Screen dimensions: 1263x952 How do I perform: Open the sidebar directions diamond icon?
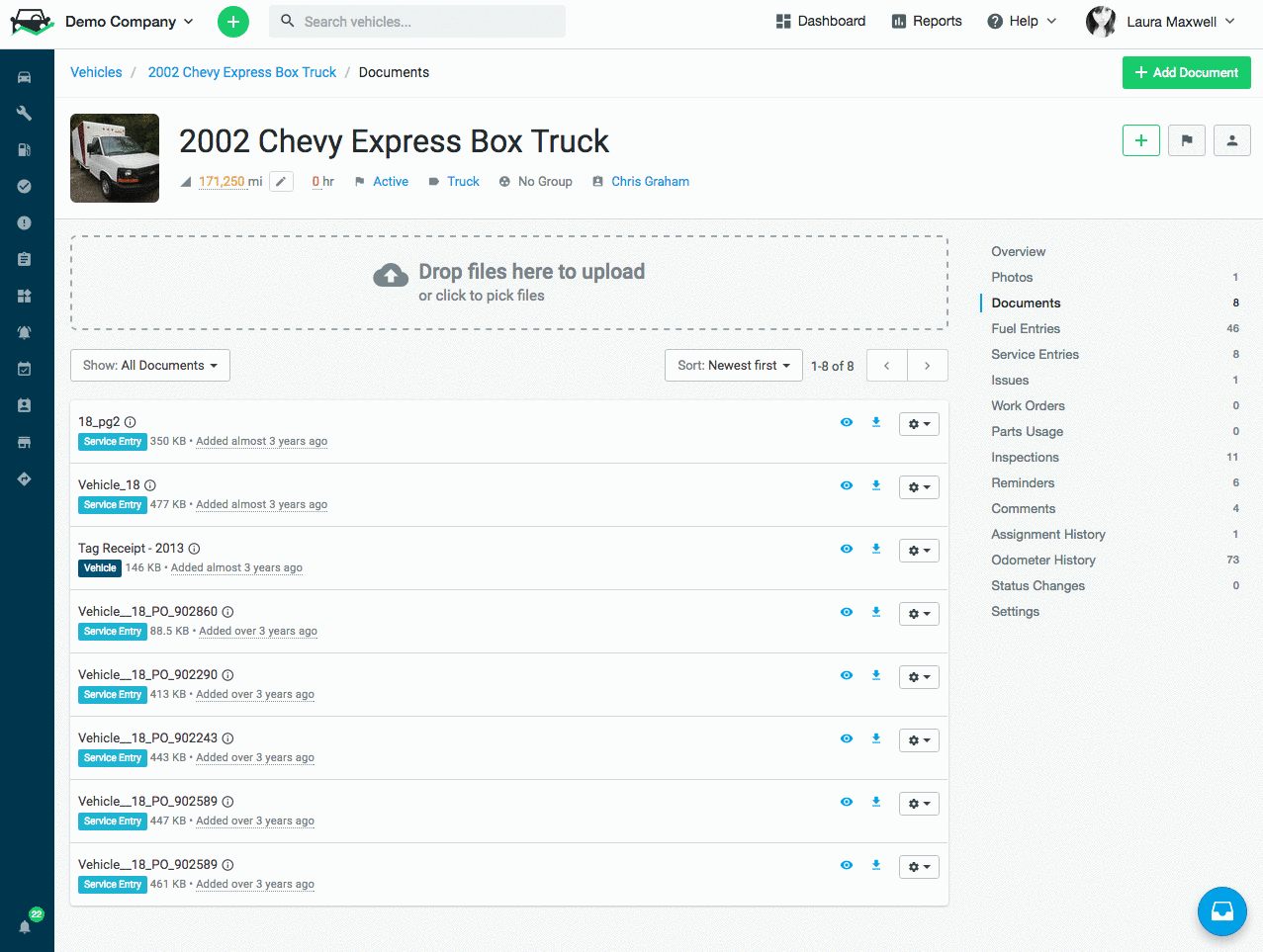[x=25, y=478]
